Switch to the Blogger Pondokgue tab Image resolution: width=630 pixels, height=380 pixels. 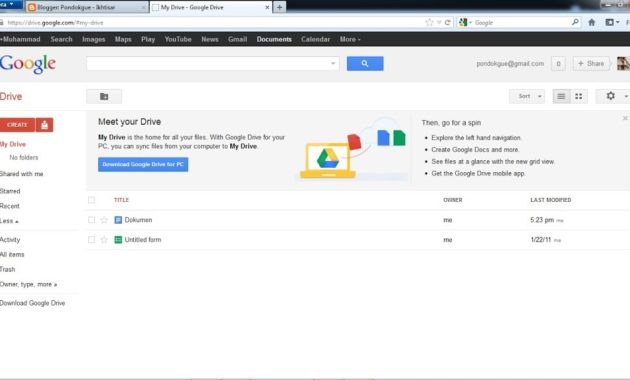pos(87,7)
